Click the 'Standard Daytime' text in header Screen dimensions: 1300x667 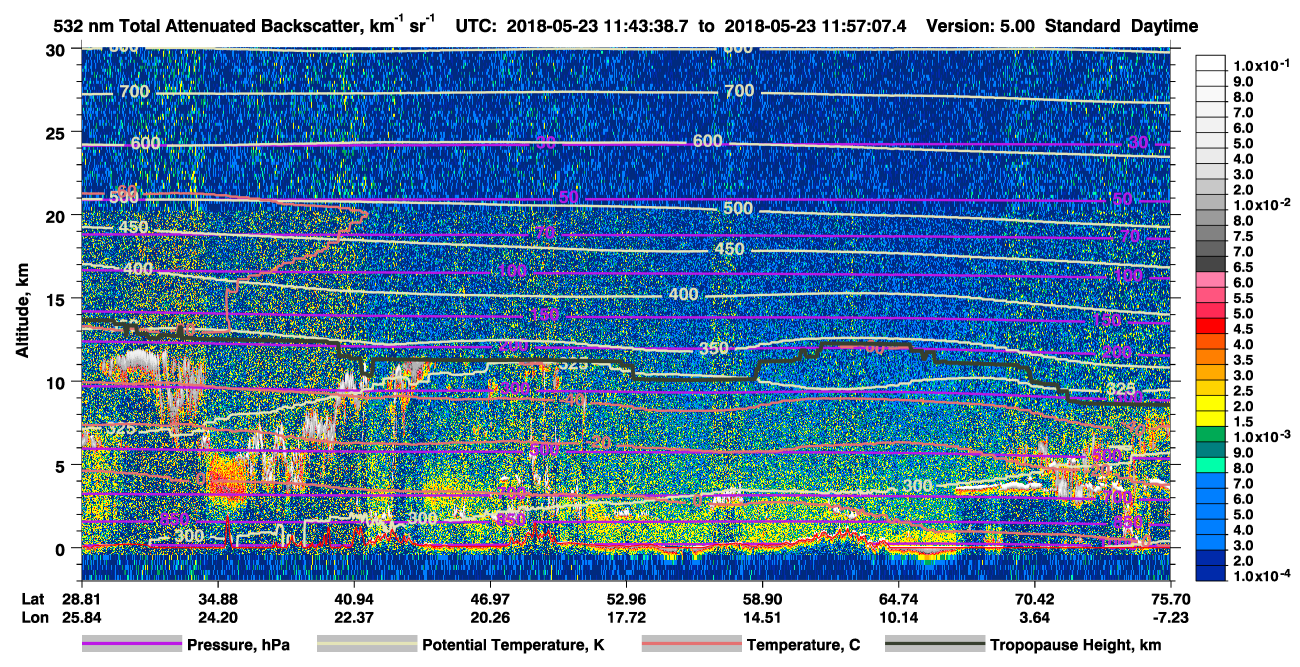click(x=1122, y=25)
